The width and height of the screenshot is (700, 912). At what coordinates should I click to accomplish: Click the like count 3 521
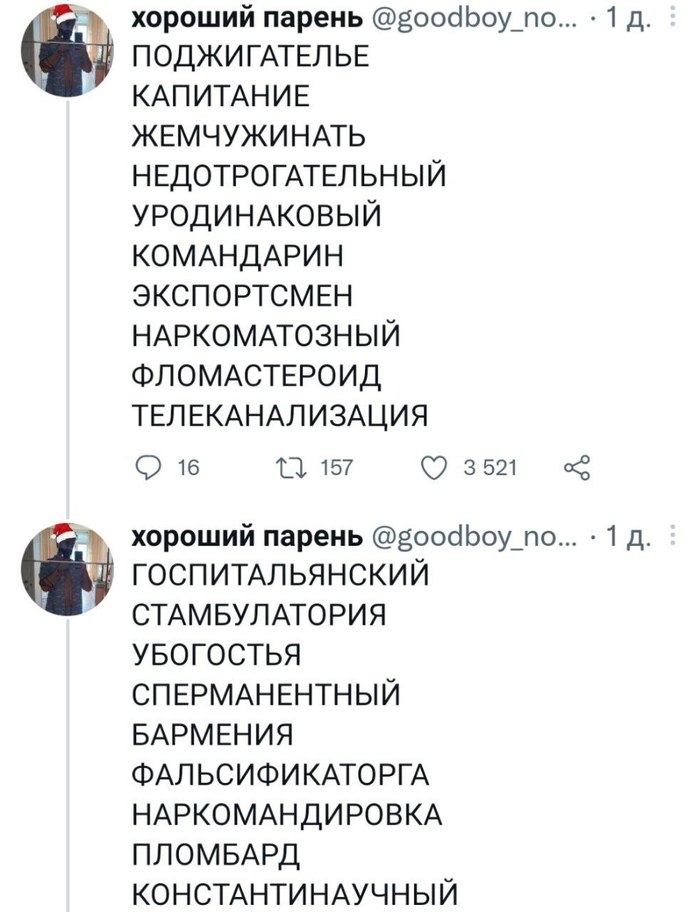[489, 467]
